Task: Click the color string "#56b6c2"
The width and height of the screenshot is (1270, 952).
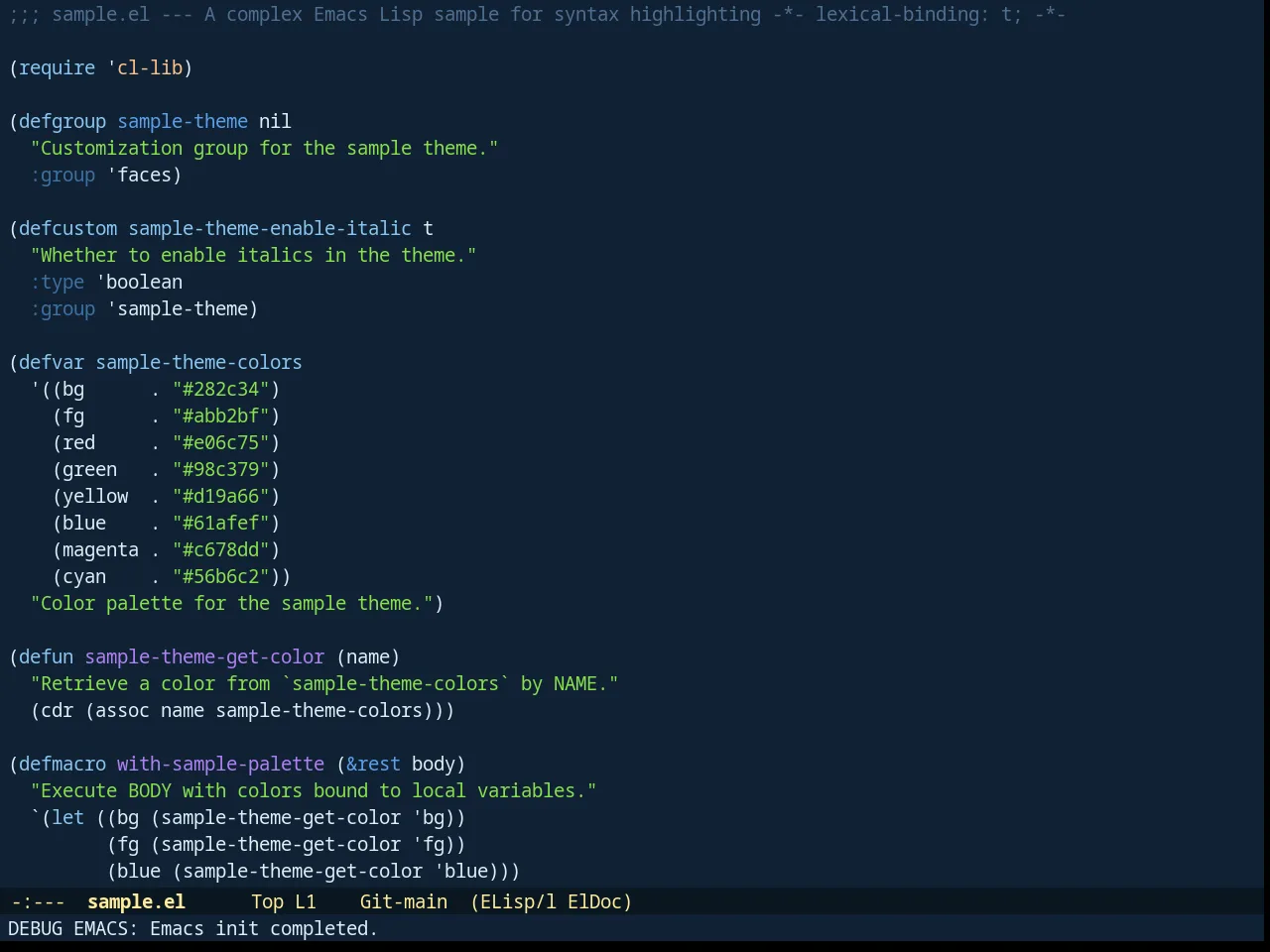Action: tap(220, 576)
